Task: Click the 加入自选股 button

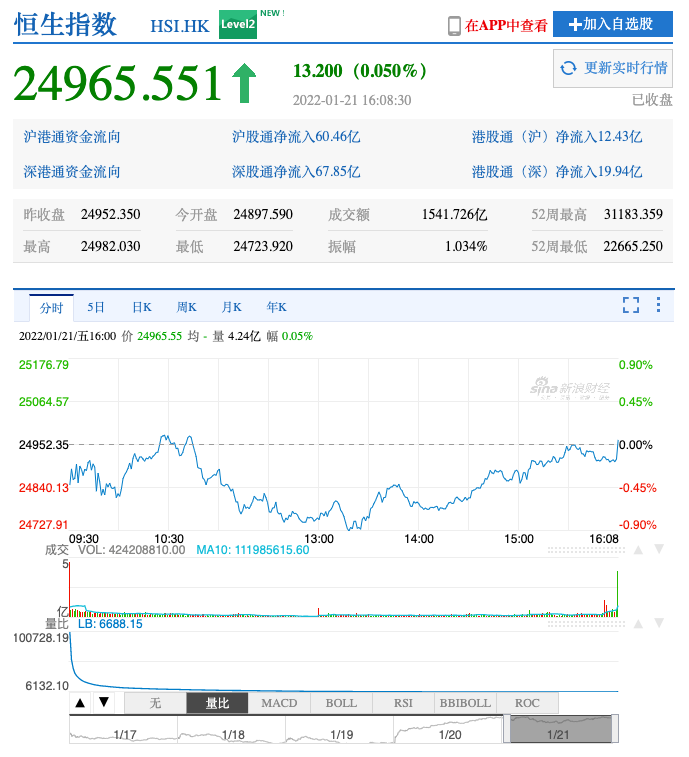Action: 612,24
